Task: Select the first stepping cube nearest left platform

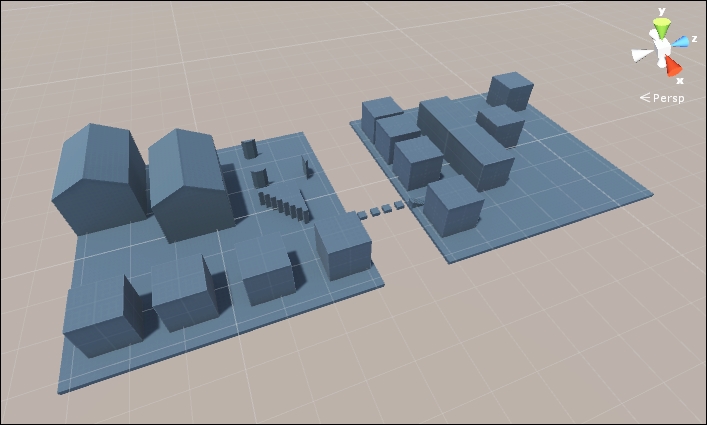Action: click(362, 215)
